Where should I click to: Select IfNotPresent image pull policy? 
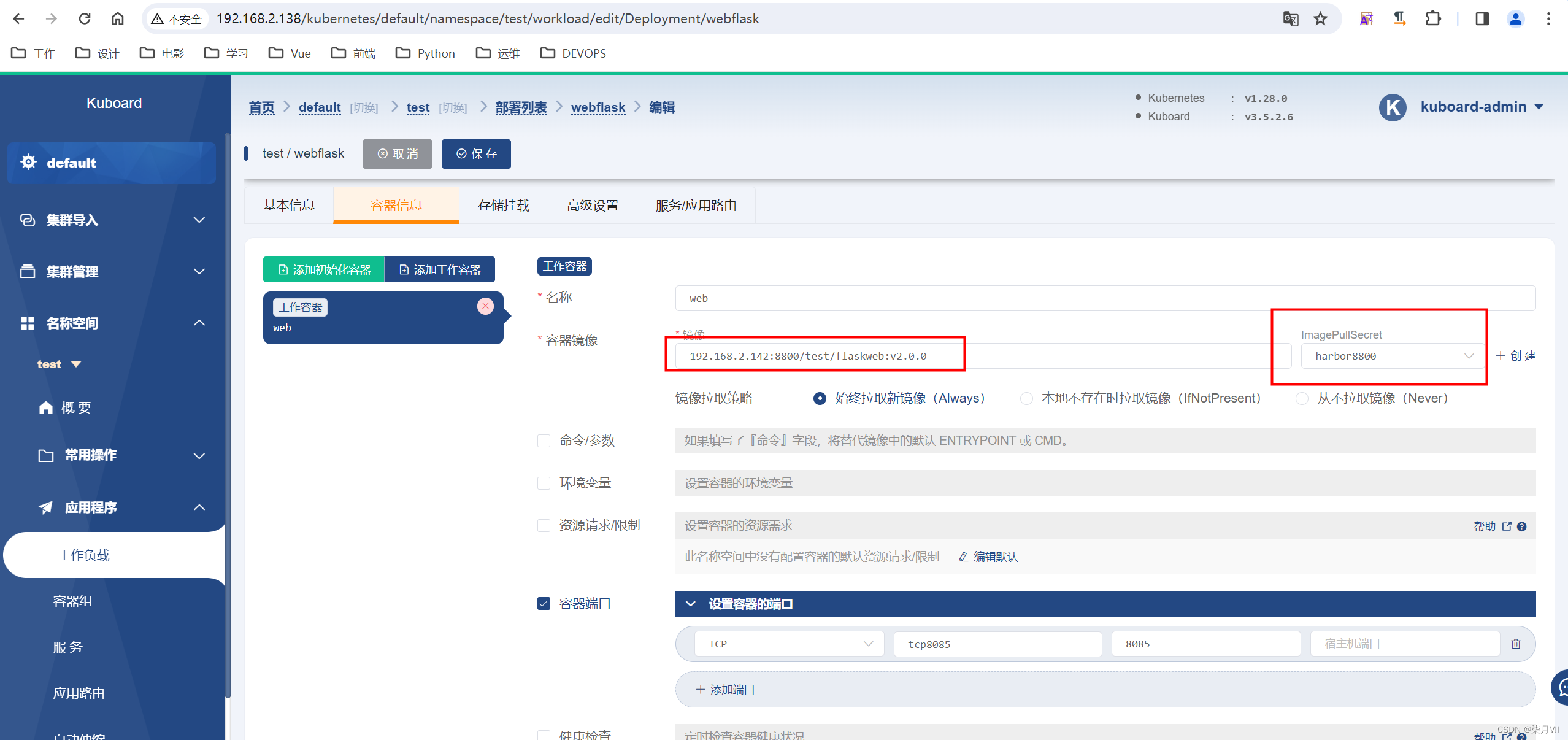click(x=1026, y=399)
